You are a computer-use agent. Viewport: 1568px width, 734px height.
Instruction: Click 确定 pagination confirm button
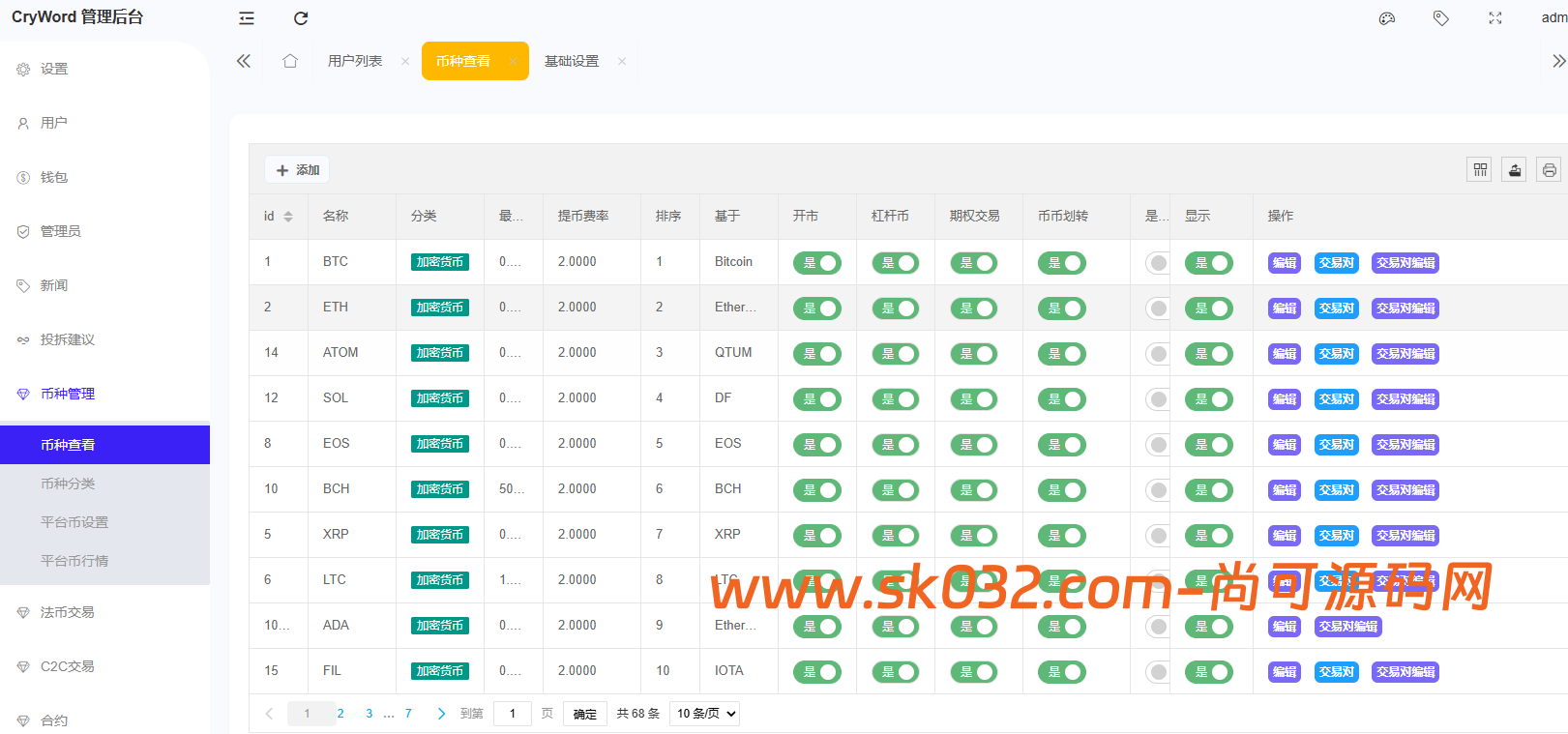tap(585, 714)
